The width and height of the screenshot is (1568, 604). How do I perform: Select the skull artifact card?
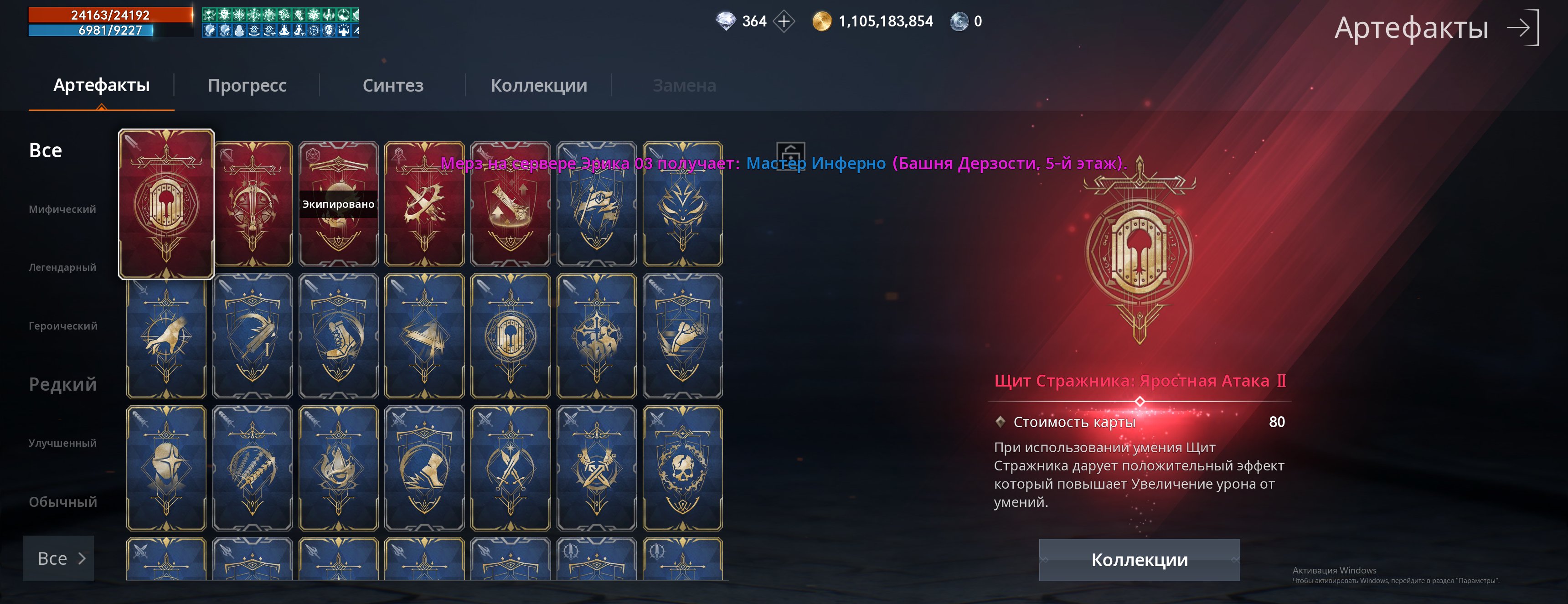682,468
